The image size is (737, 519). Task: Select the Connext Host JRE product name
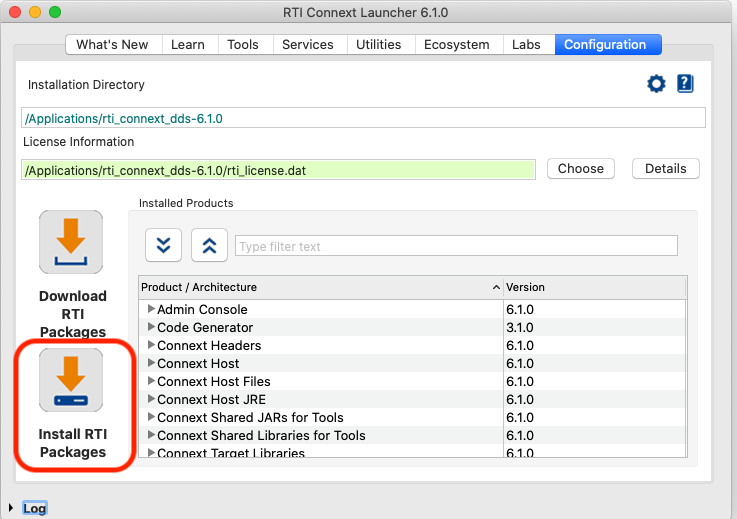(212, 400)
